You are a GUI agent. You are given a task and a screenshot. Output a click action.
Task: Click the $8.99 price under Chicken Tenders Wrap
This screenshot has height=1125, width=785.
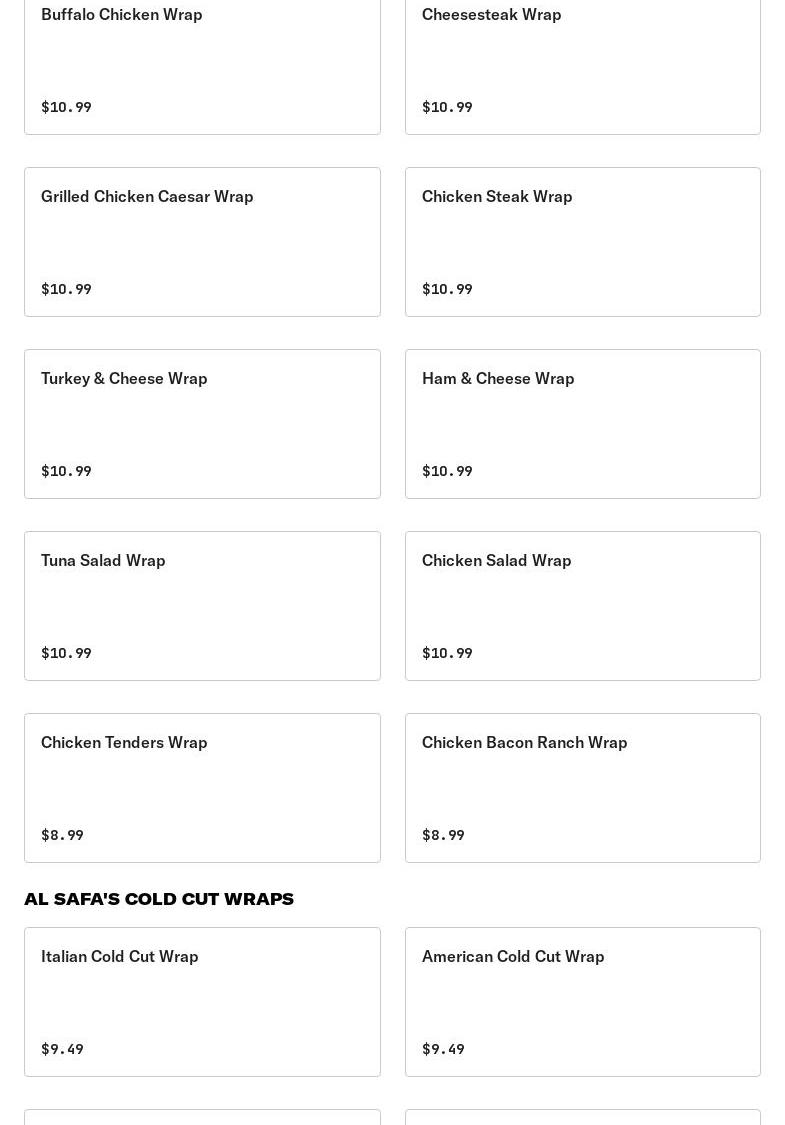(62, 835)
